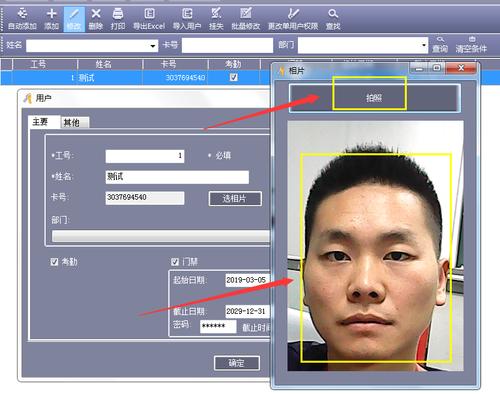Click the 查询 query button
The image size is (500, 394).
coord(440,45)
